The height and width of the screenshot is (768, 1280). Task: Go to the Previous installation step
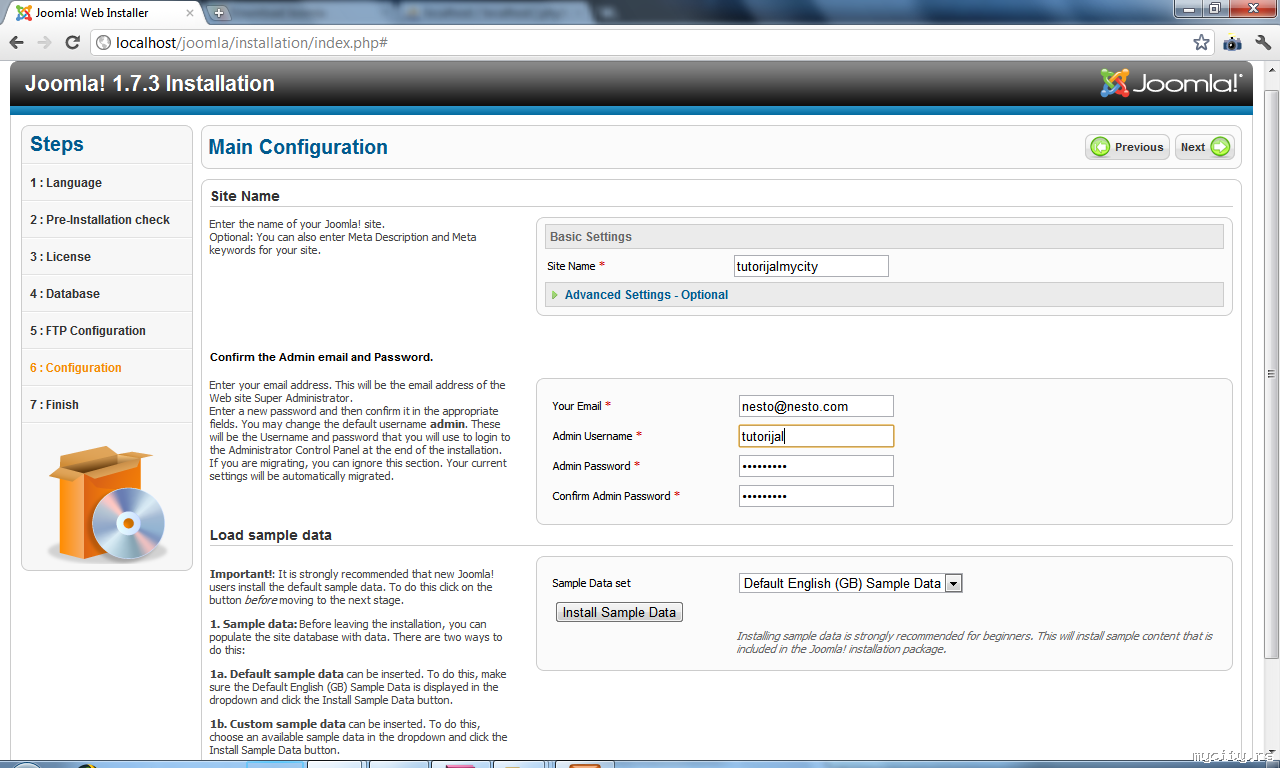[1127, 147]
